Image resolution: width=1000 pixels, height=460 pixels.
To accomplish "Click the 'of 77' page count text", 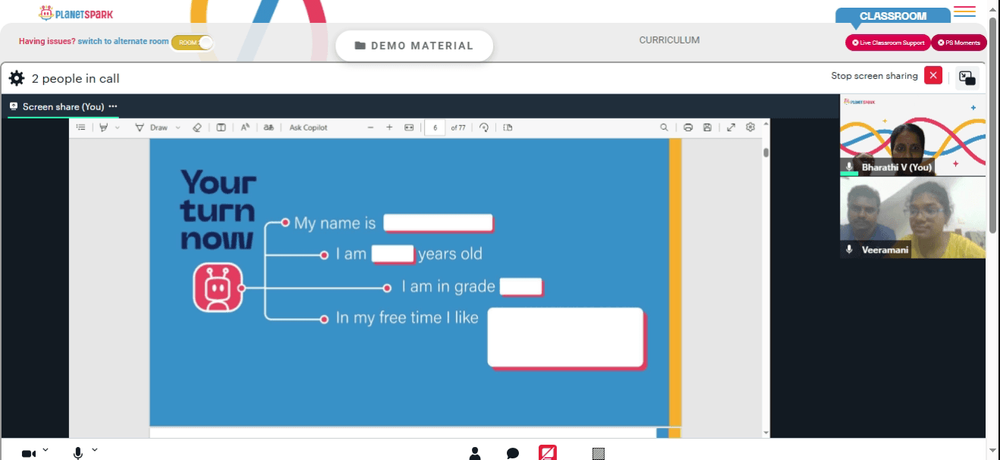I will (458, 128).
